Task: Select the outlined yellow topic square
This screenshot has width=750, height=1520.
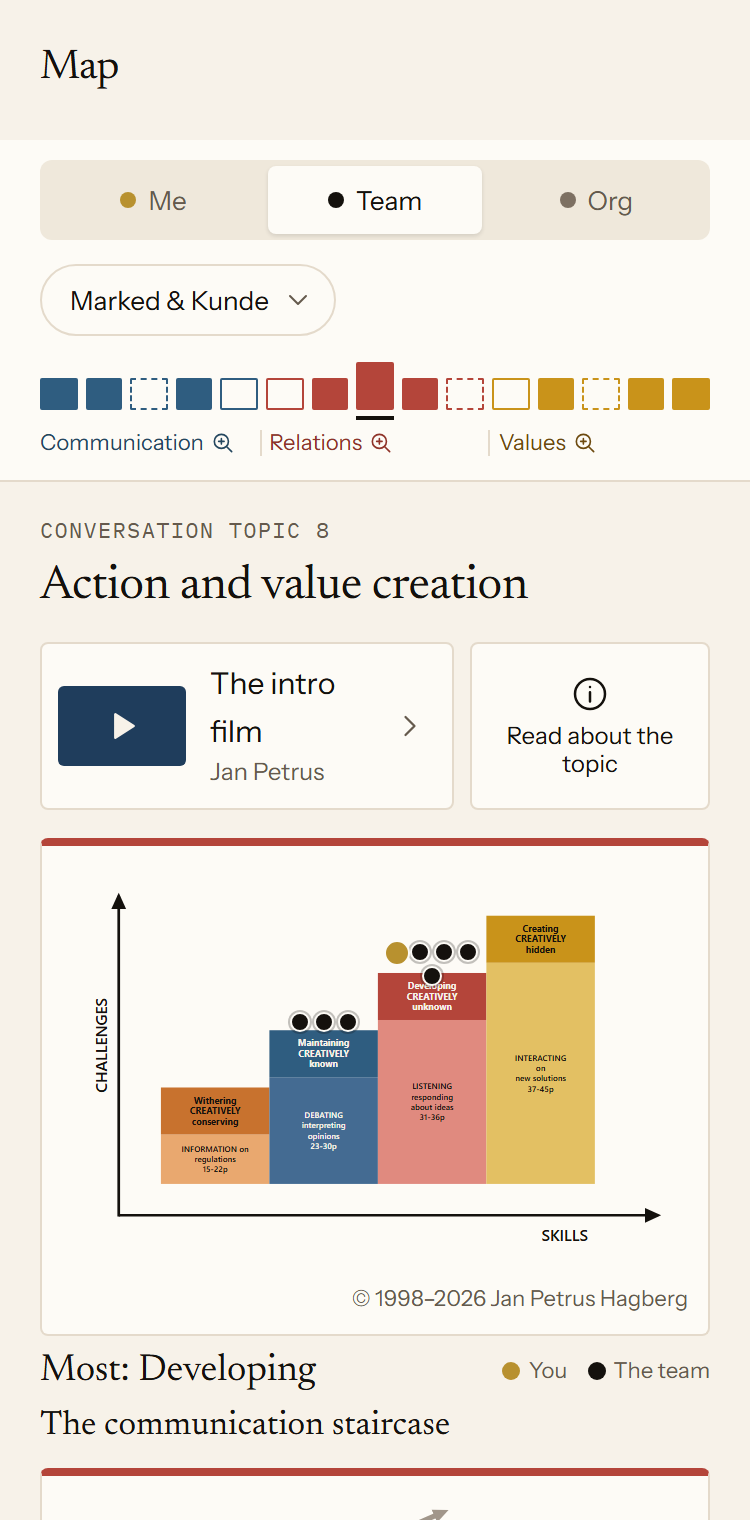Action: (511, 394)
